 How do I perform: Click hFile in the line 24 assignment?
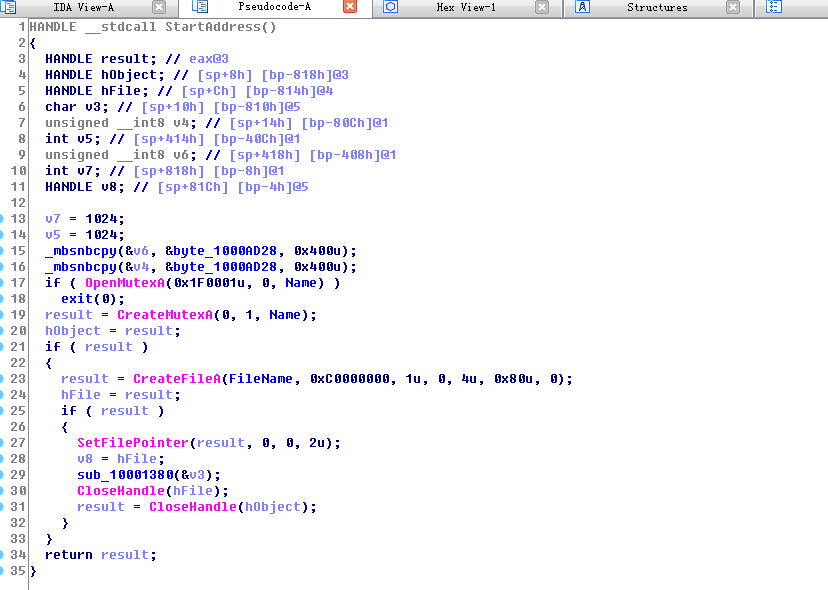click(x=81, y=395)
